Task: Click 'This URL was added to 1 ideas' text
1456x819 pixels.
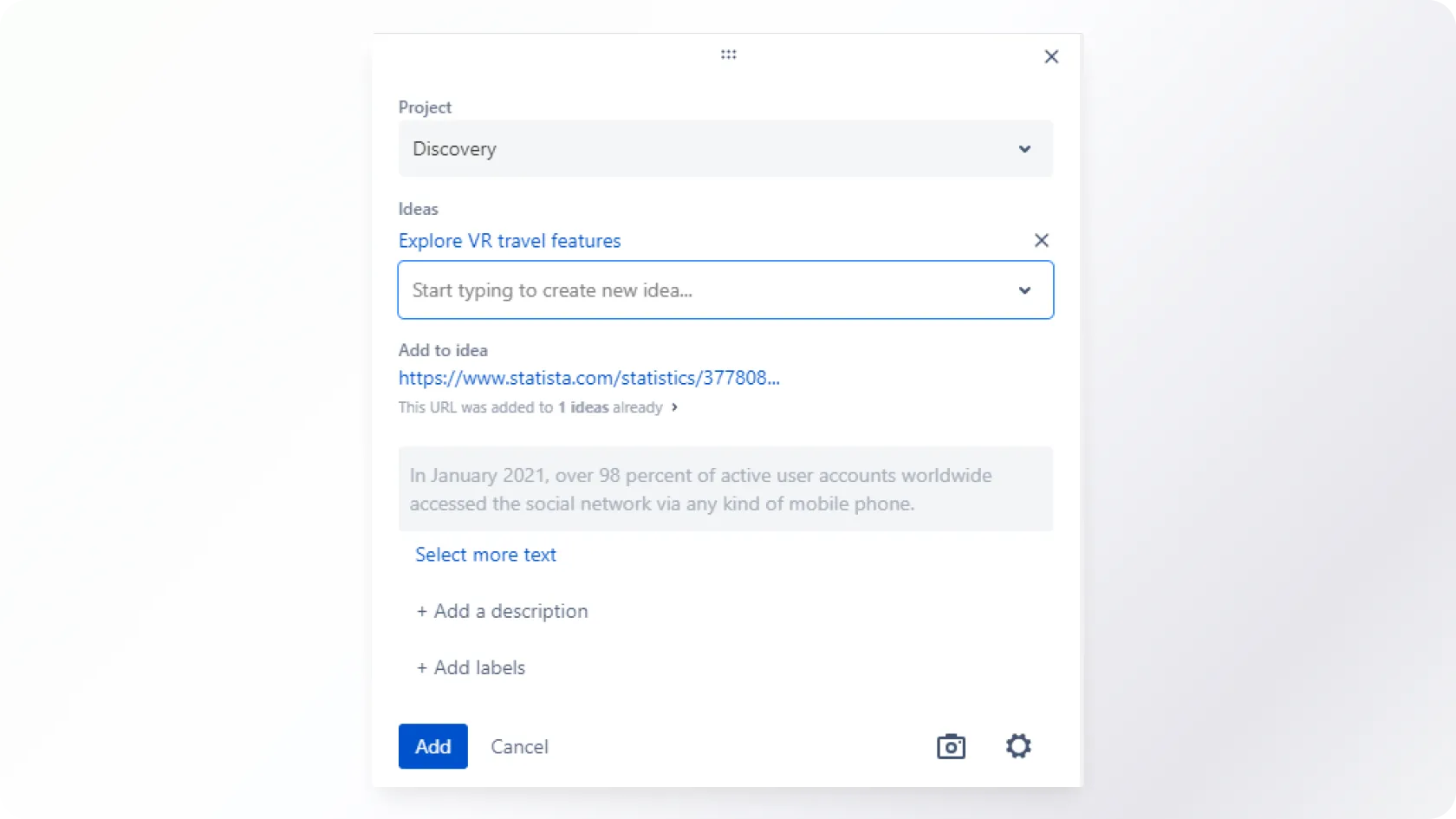Action: [x=530, y=407]
